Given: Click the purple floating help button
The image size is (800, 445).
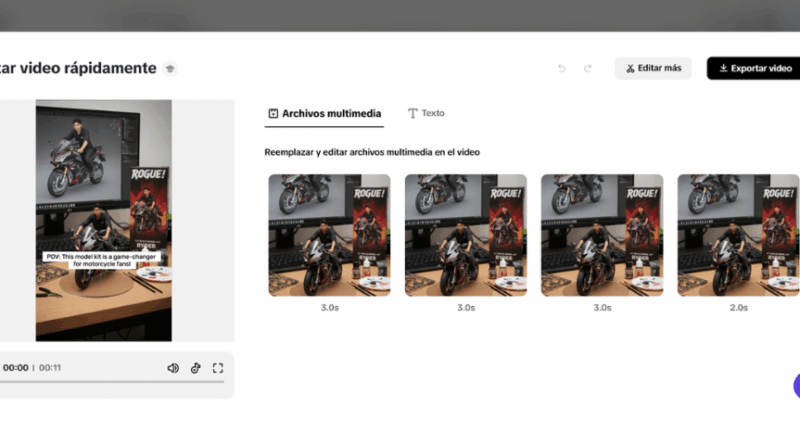Looking at the screenshot, I should coord(796,386).
